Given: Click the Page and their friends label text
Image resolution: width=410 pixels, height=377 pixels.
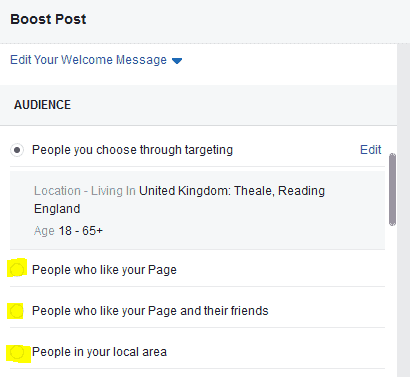Looking at the screenshot, I should pos(150,311).
